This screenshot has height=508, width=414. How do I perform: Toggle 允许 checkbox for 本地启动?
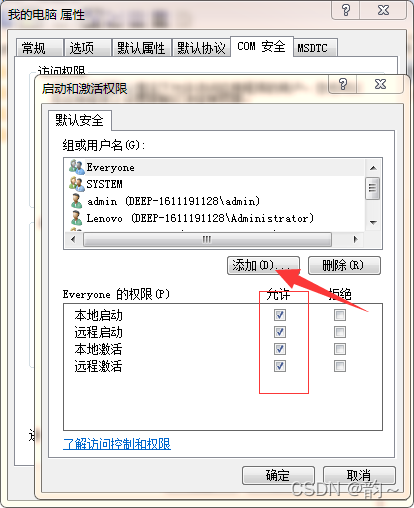[x=280, y=315]
